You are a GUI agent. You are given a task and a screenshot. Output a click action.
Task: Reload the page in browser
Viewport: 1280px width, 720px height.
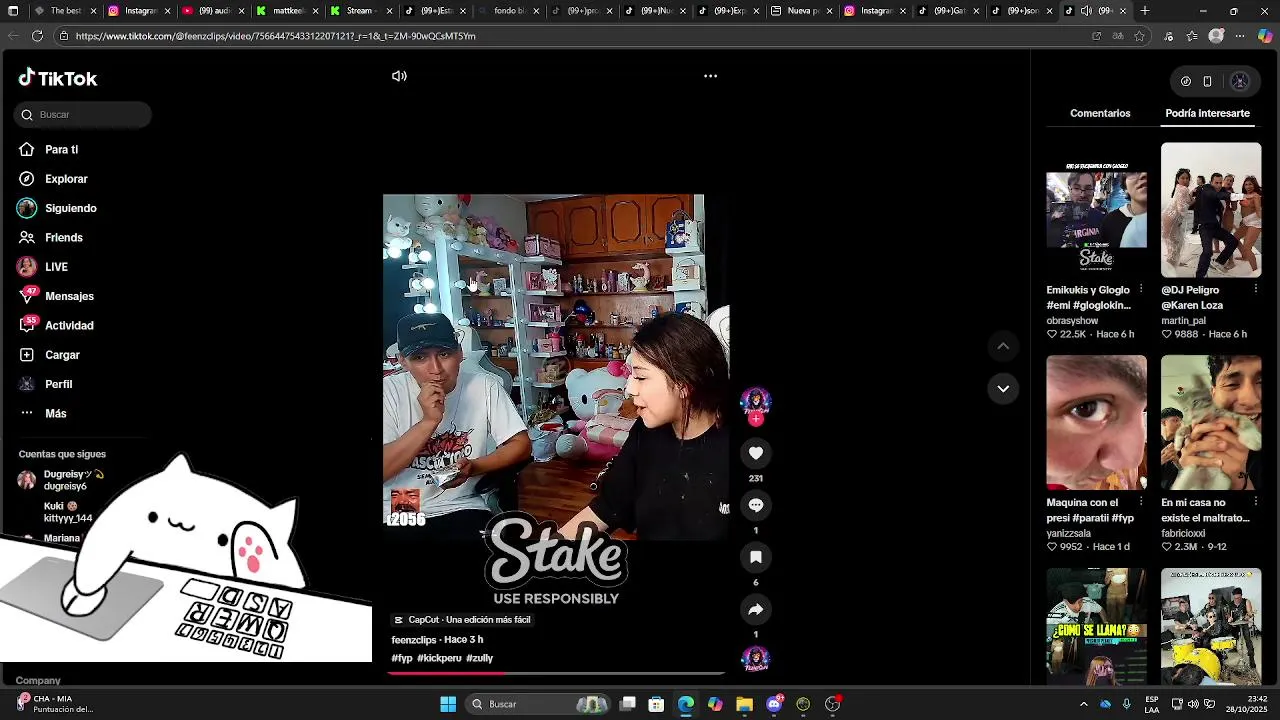click(x=37, y=36)
